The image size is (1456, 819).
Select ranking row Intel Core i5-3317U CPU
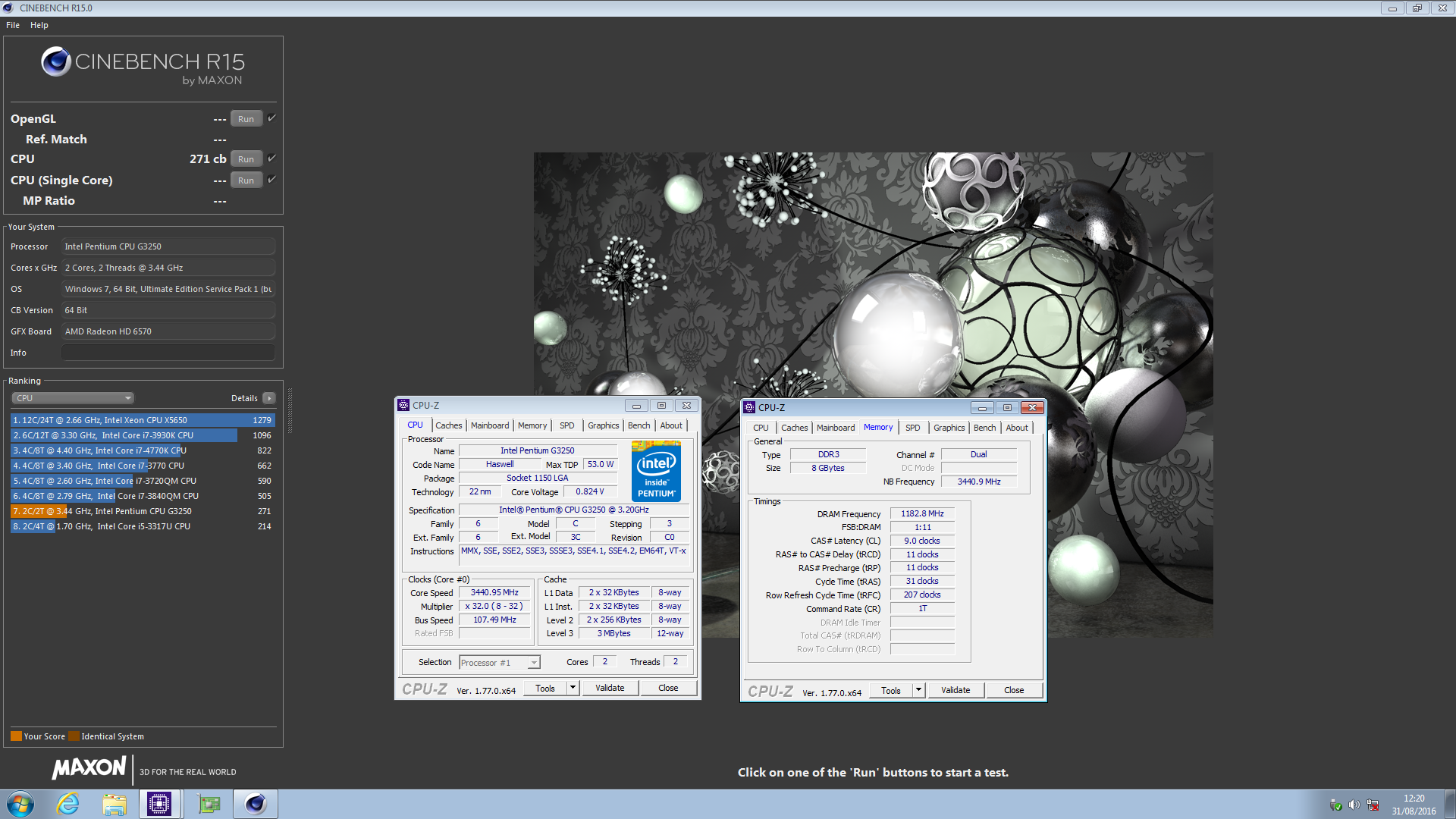tap(143, 526)
